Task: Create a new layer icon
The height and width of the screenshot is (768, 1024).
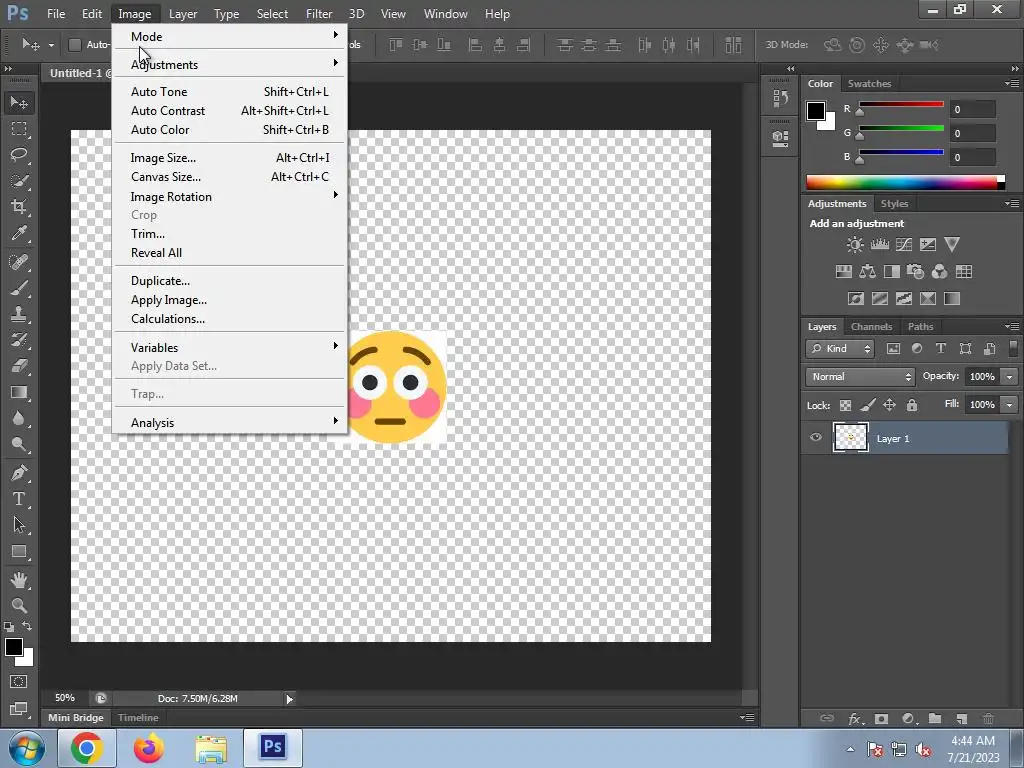Action: [961, 719]
